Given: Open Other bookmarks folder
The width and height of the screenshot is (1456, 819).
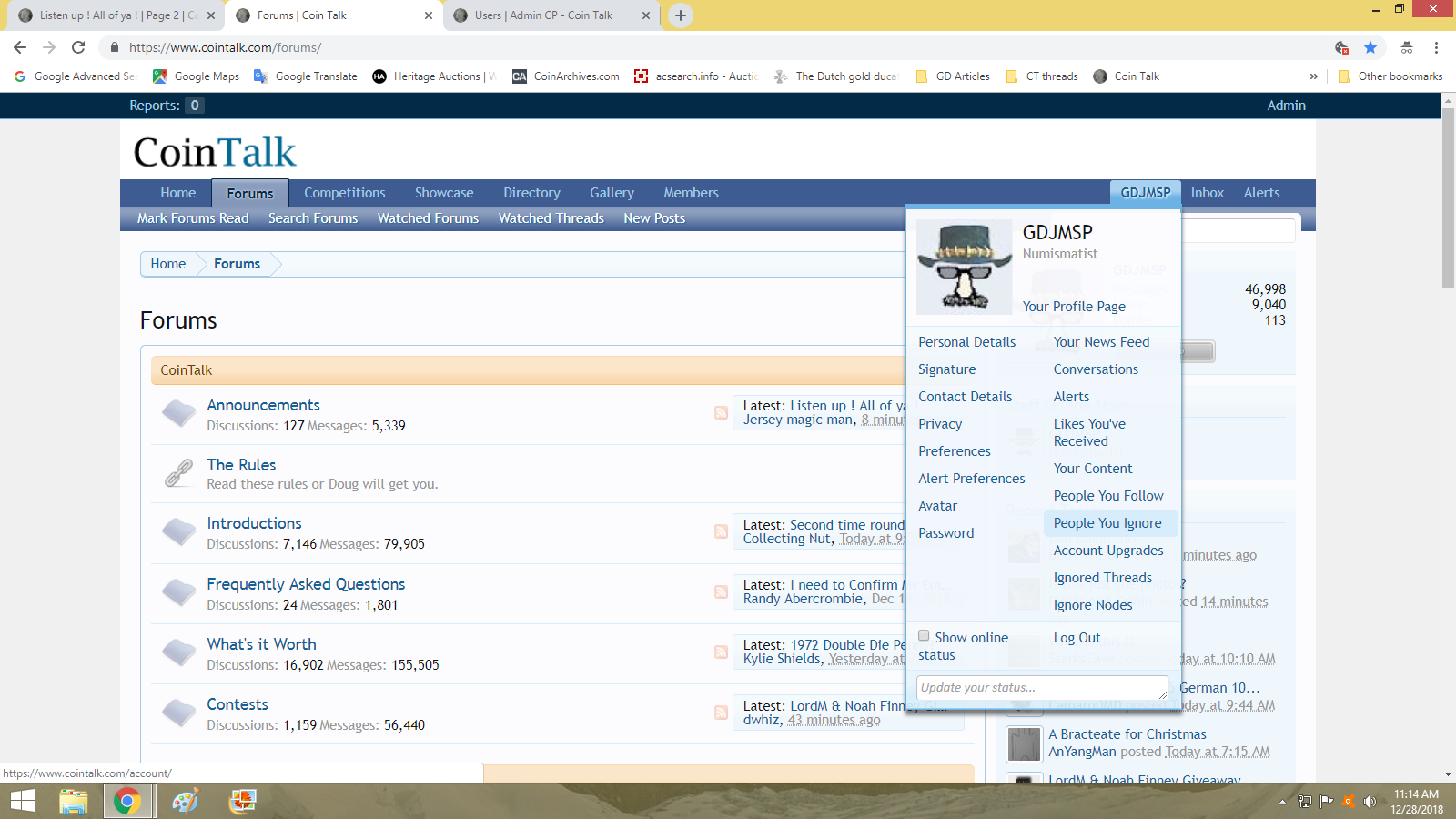Looking at the screenshot, I should click(x=1390, y=76).
